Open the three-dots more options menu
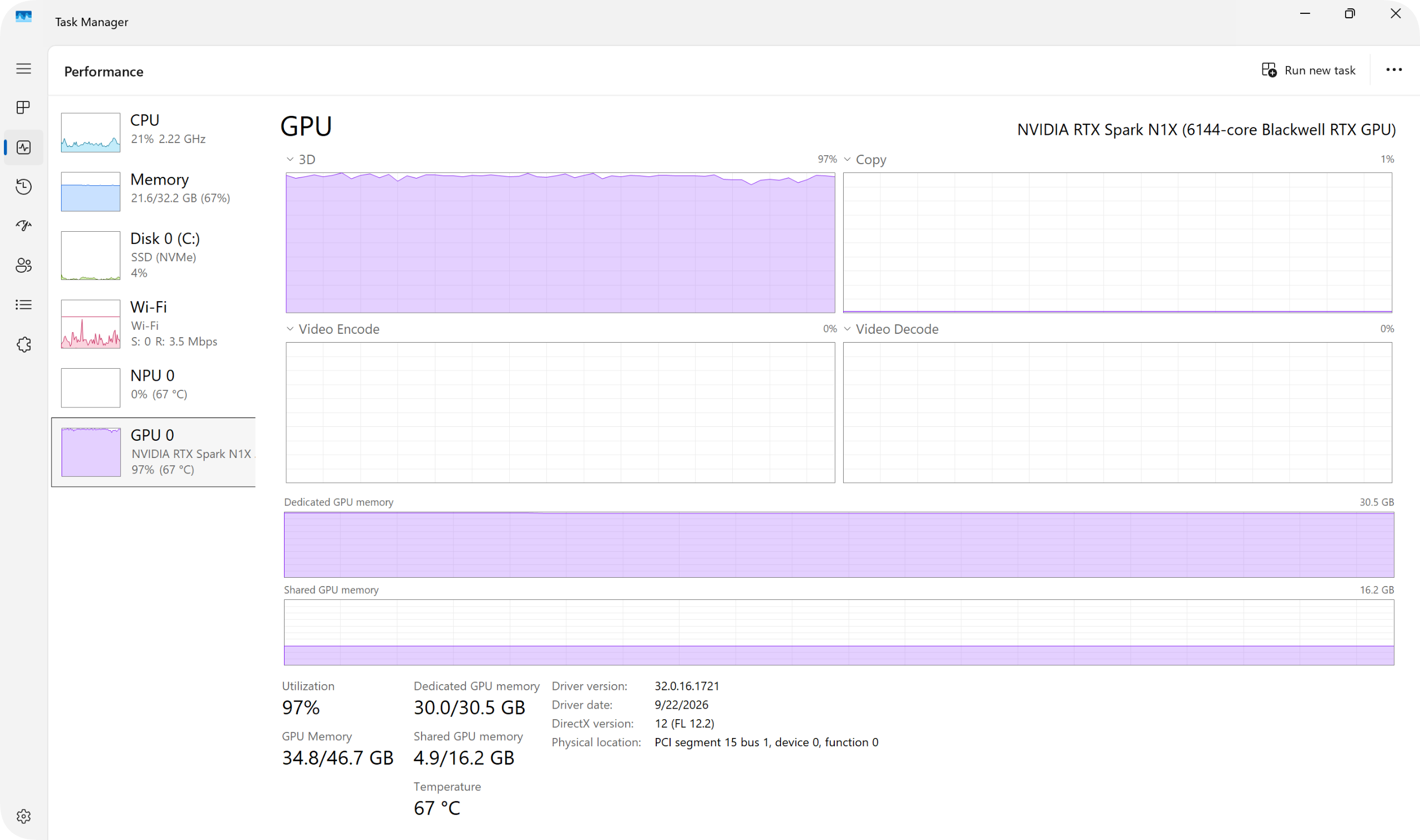 [1394, 70]
